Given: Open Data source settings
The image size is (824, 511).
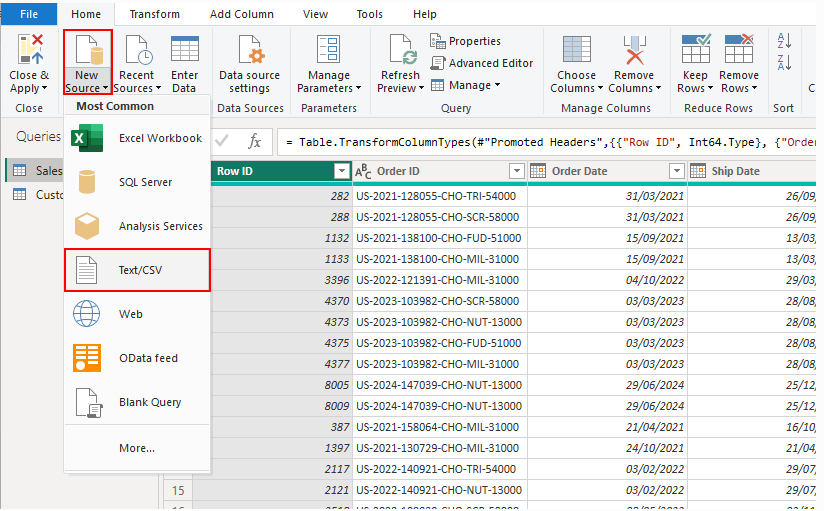Looking at the screenshot, I should [x=250, y=64].
